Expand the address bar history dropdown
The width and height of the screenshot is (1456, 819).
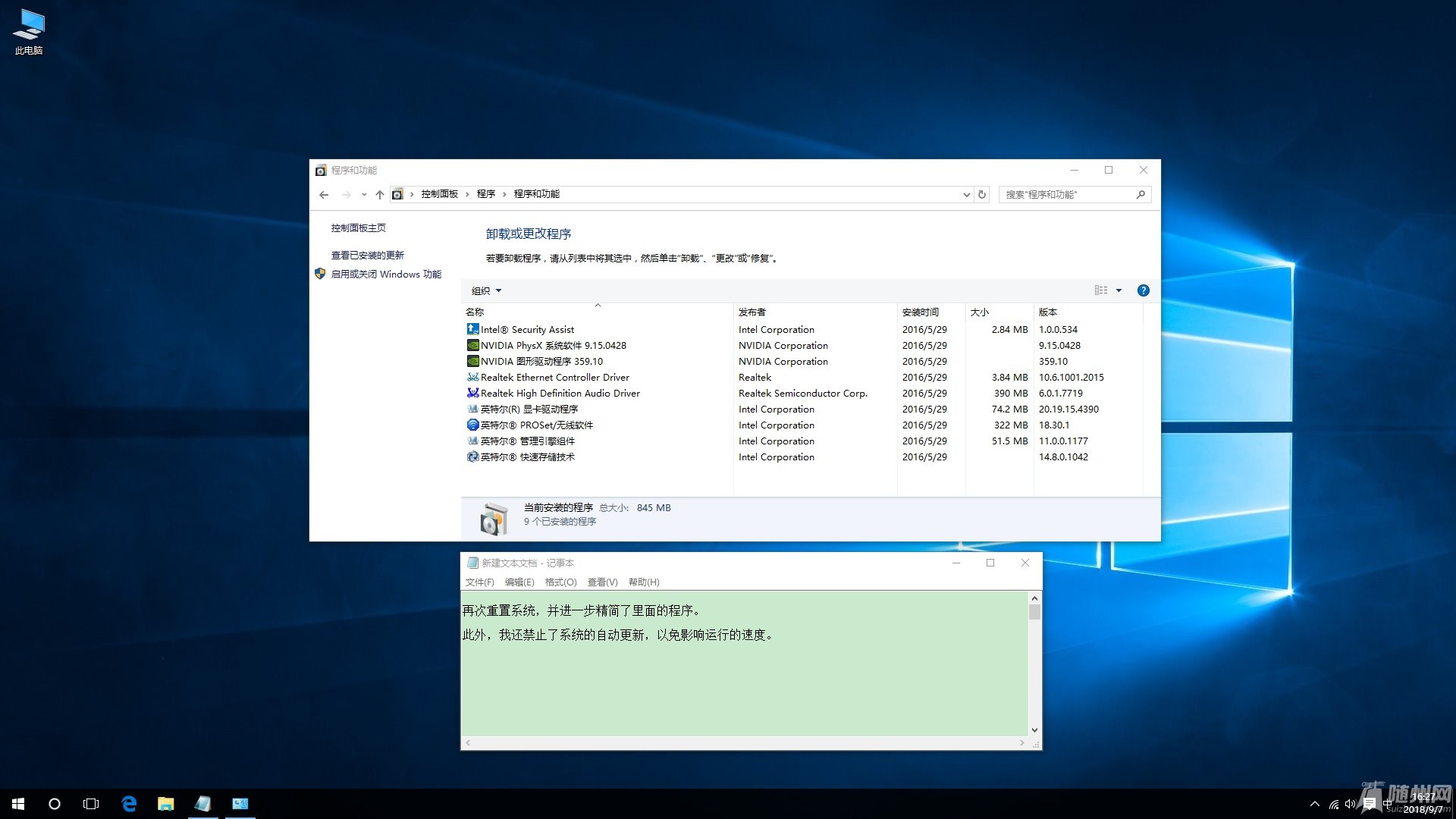(x=966, y=195)
